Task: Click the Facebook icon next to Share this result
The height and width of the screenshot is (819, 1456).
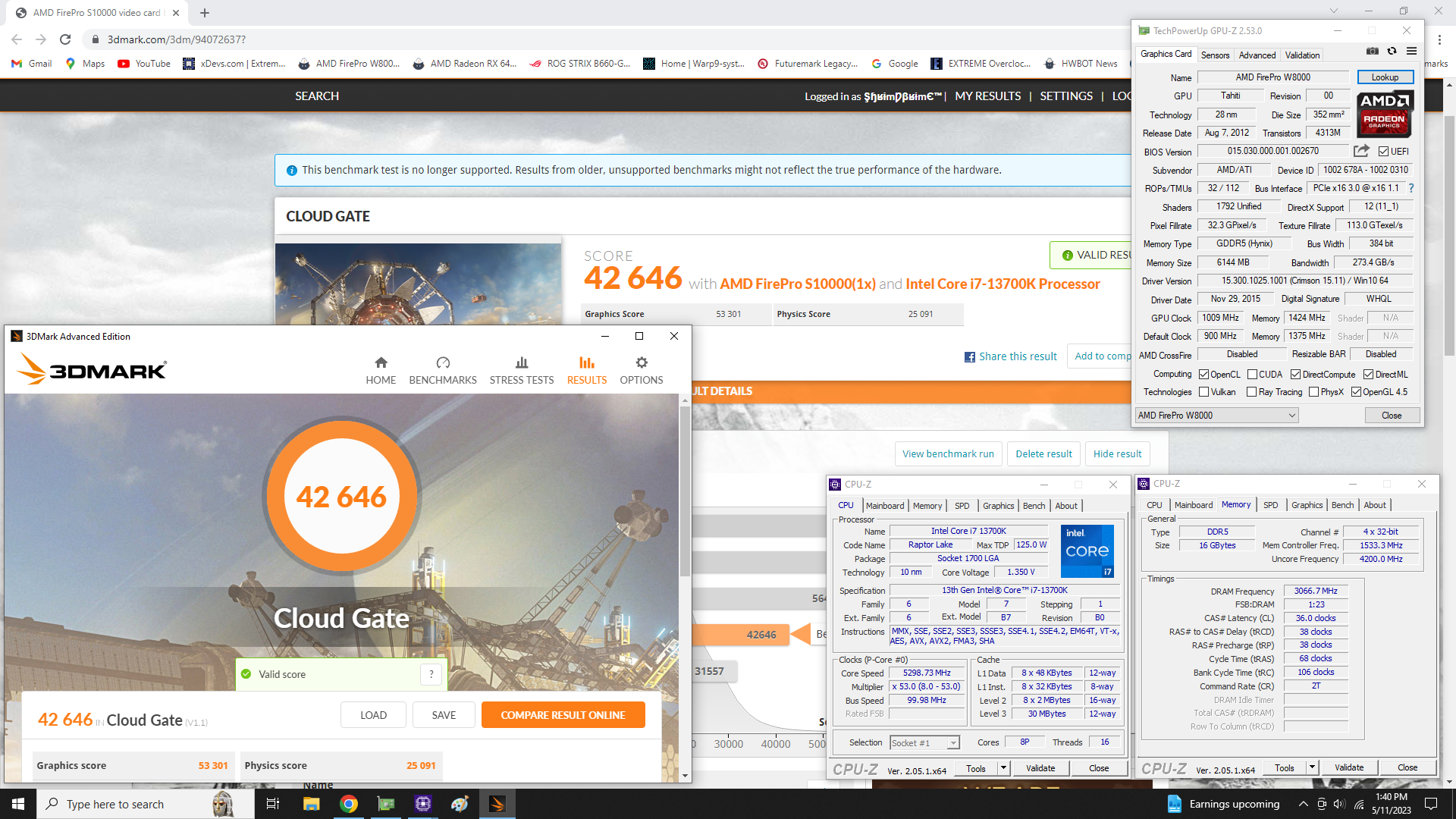Action: coord(969,357)
